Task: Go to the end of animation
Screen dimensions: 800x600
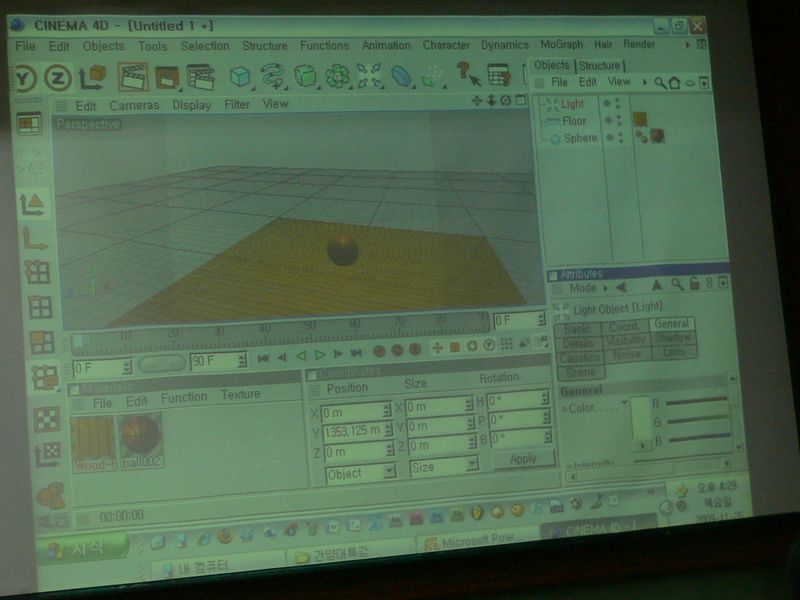Action: 357,353
